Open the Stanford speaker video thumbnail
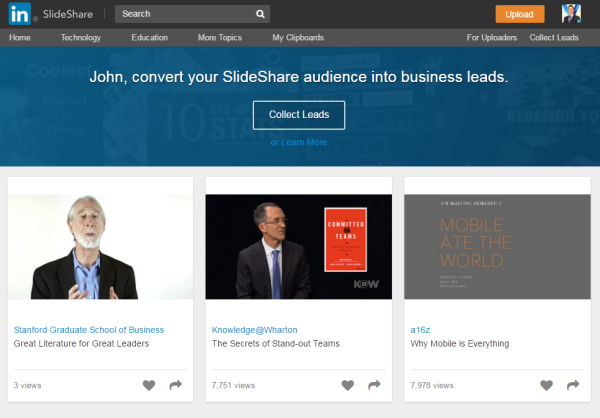The width and height of the screenshot is (600, 418). tap(100, 247)
